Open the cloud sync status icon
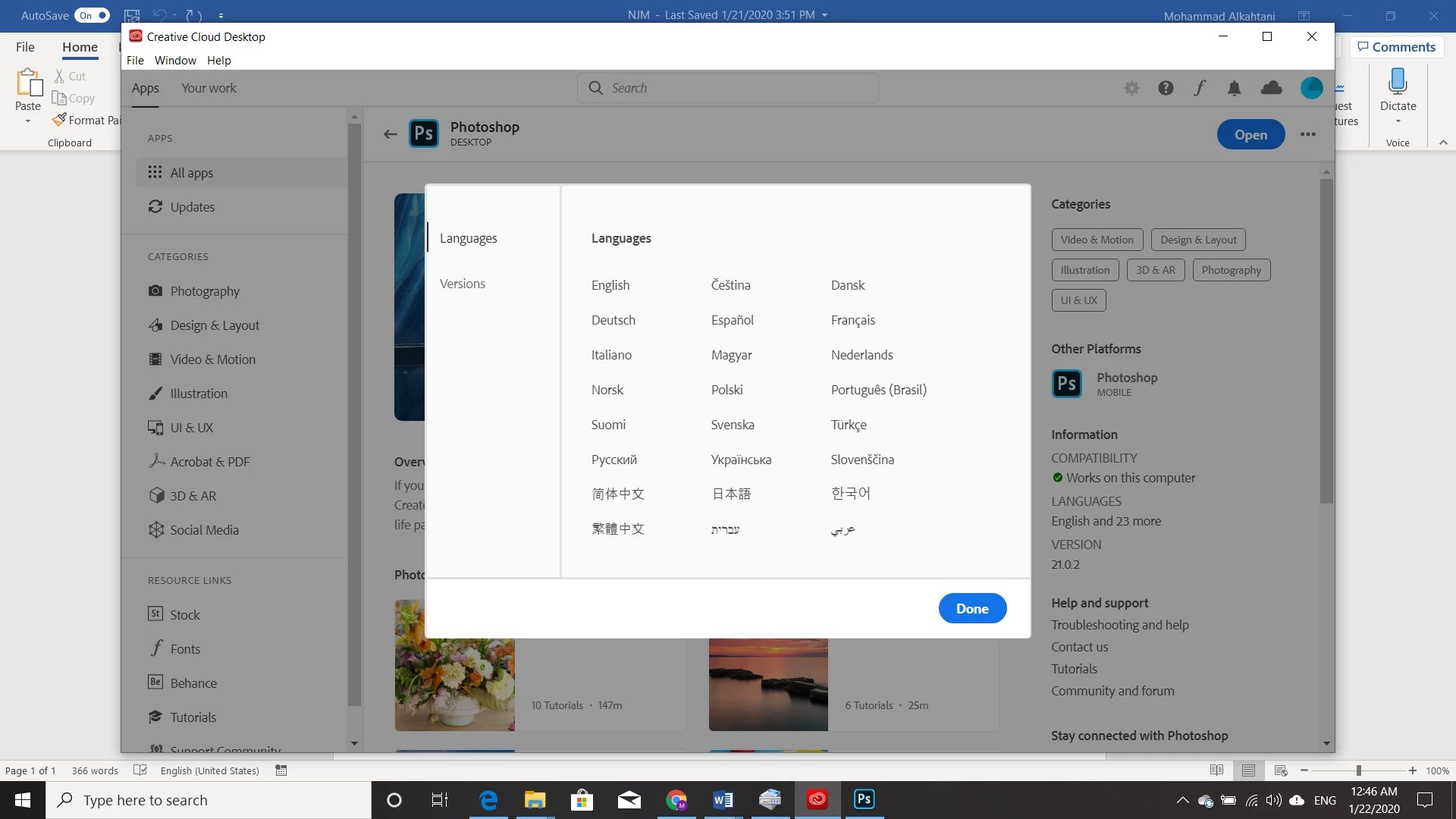Image resolution: width=1456 pixels, height=819 pixels. point(1271,88)
